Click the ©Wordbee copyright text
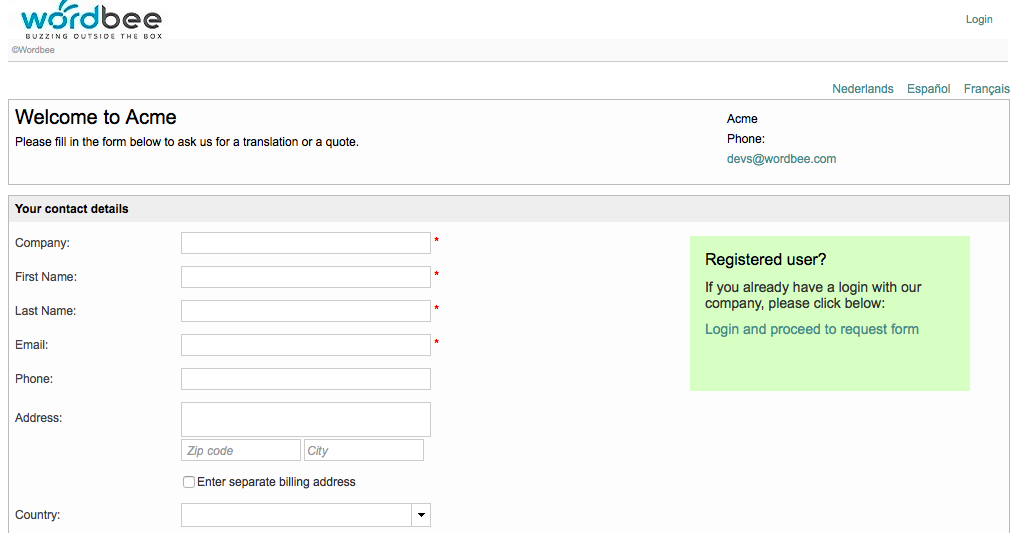 coord(33,50)
